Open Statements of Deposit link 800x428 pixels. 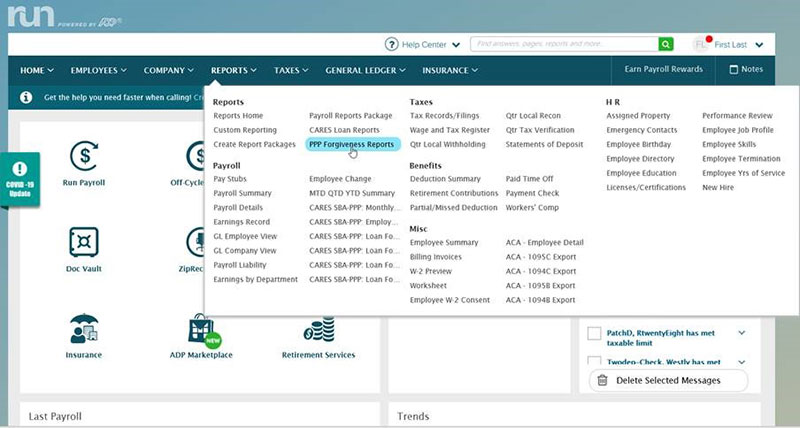544,144
